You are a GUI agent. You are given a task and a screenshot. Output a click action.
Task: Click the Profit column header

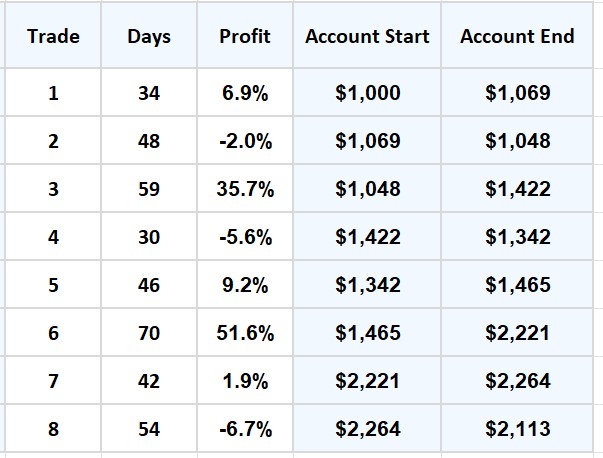coord(245,37)
